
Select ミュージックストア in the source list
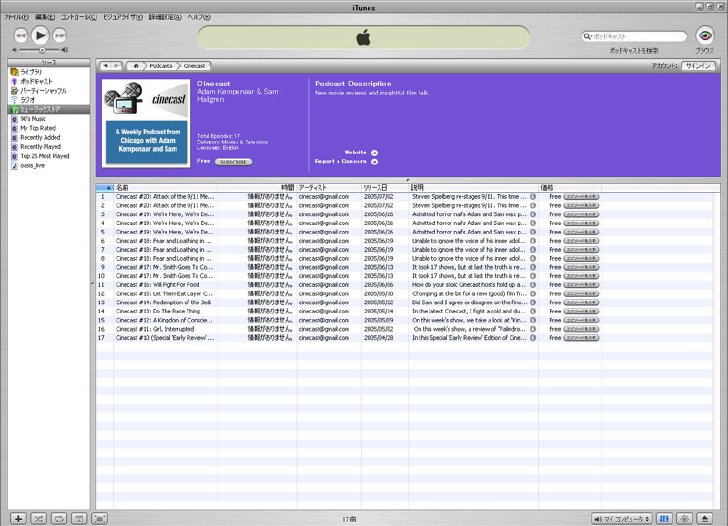49,110
